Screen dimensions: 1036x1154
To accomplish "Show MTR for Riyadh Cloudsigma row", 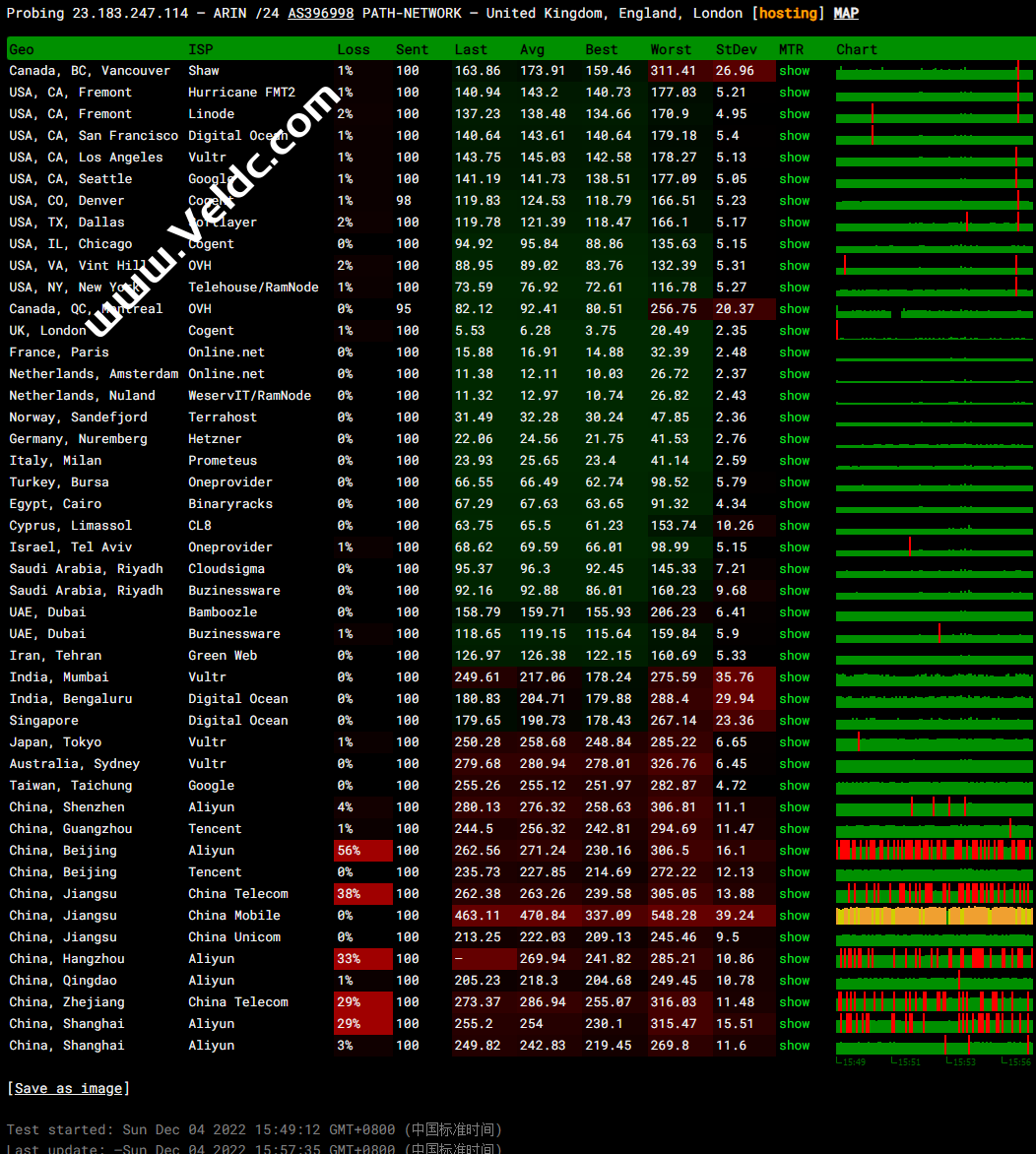I will tap(795, 569).
